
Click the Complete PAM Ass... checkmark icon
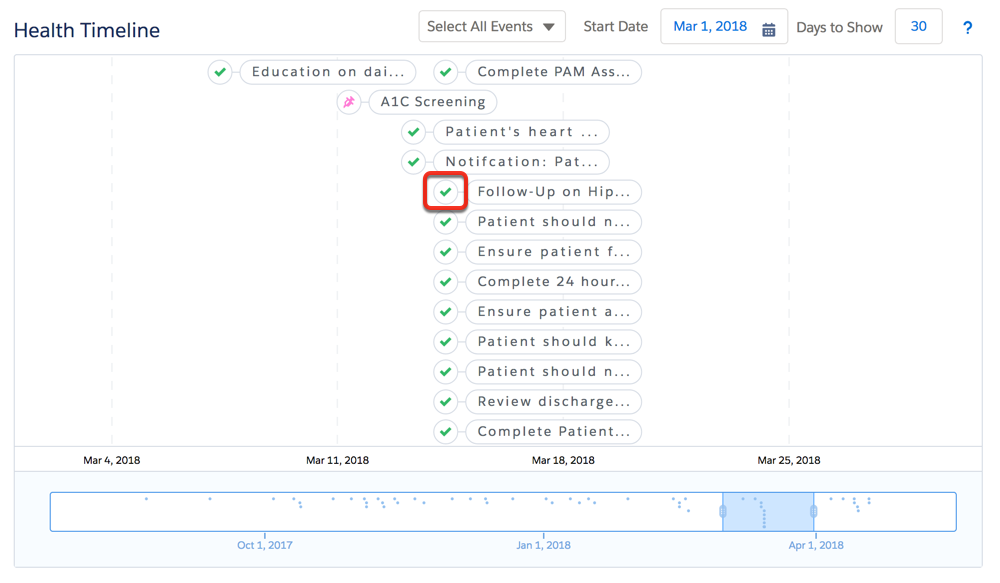coord(446,72)
